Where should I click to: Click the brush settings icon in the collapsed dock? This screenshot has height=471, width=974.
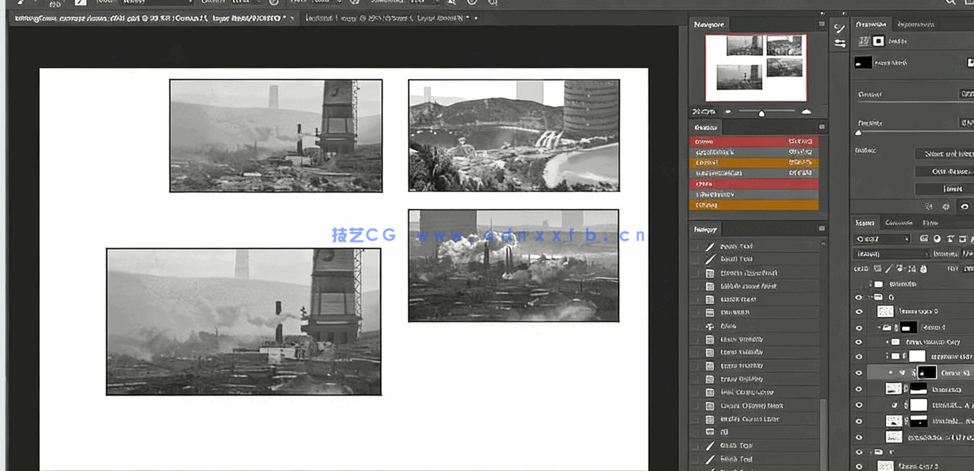[x=839, y=28]
